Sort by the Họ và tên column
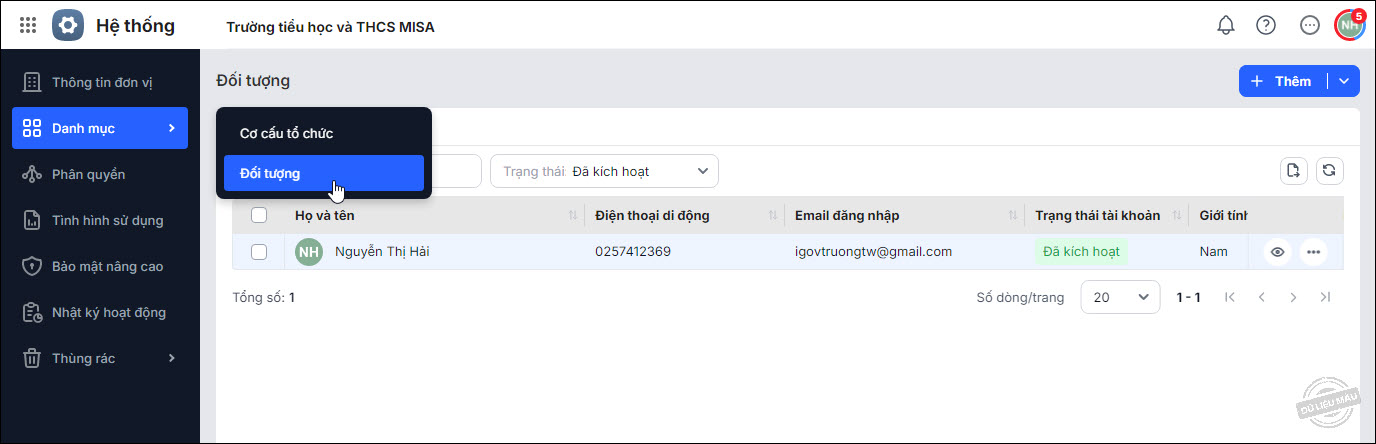 point(573,215)
